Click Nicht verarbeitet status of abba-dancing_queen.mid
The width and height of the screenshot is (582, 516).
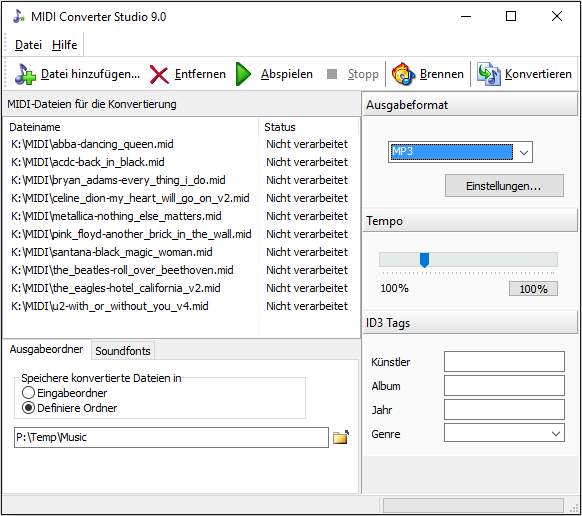click(307, 144)
